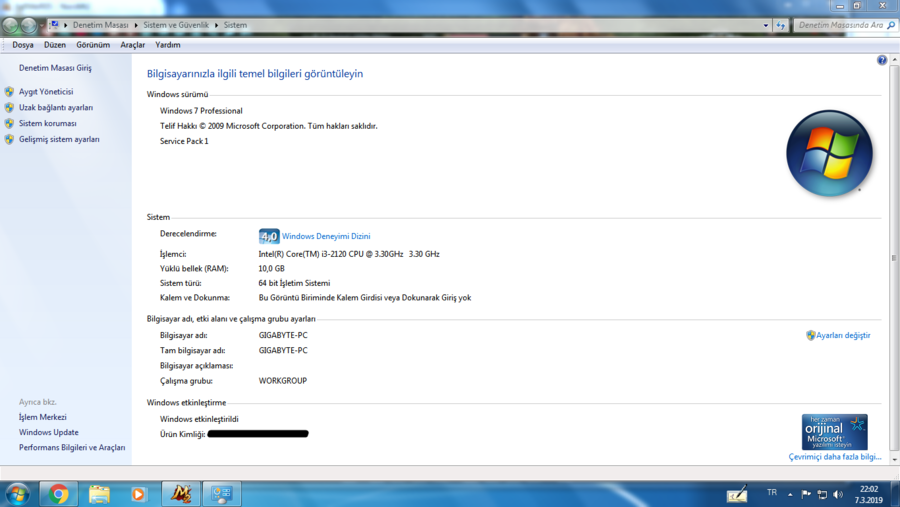Expand the arrow after Denetim Masası breadcrumb
The height and width of the screenshot is (507, 900).
(x=136, y=25)
